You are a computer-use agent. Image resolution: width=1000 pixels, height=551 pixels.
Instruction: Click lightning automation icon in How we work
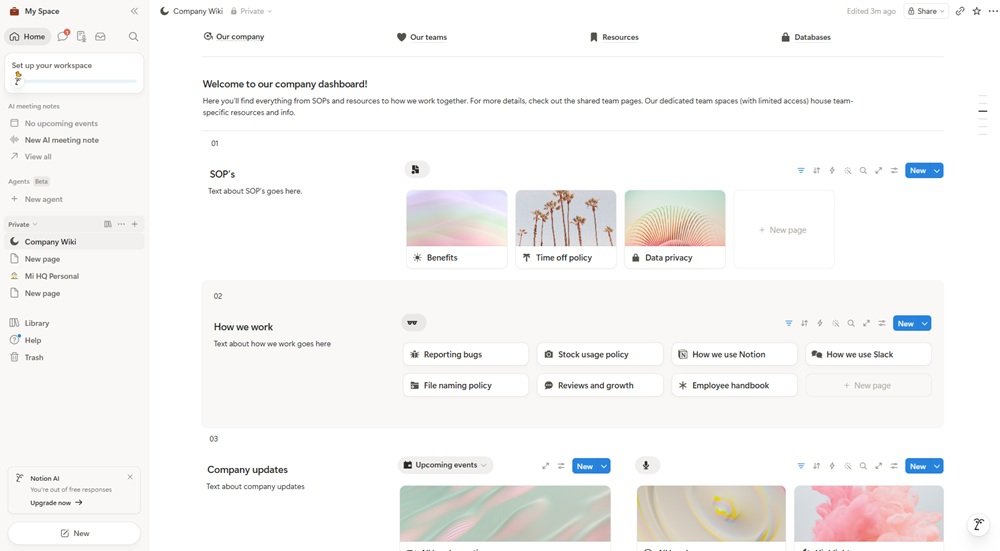tap(820, 324)
